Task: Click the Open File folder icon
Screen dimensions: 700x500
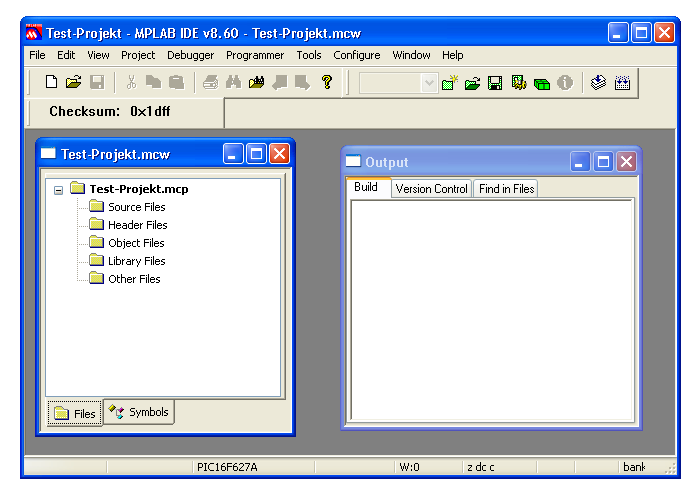Action: click(73, 83)
